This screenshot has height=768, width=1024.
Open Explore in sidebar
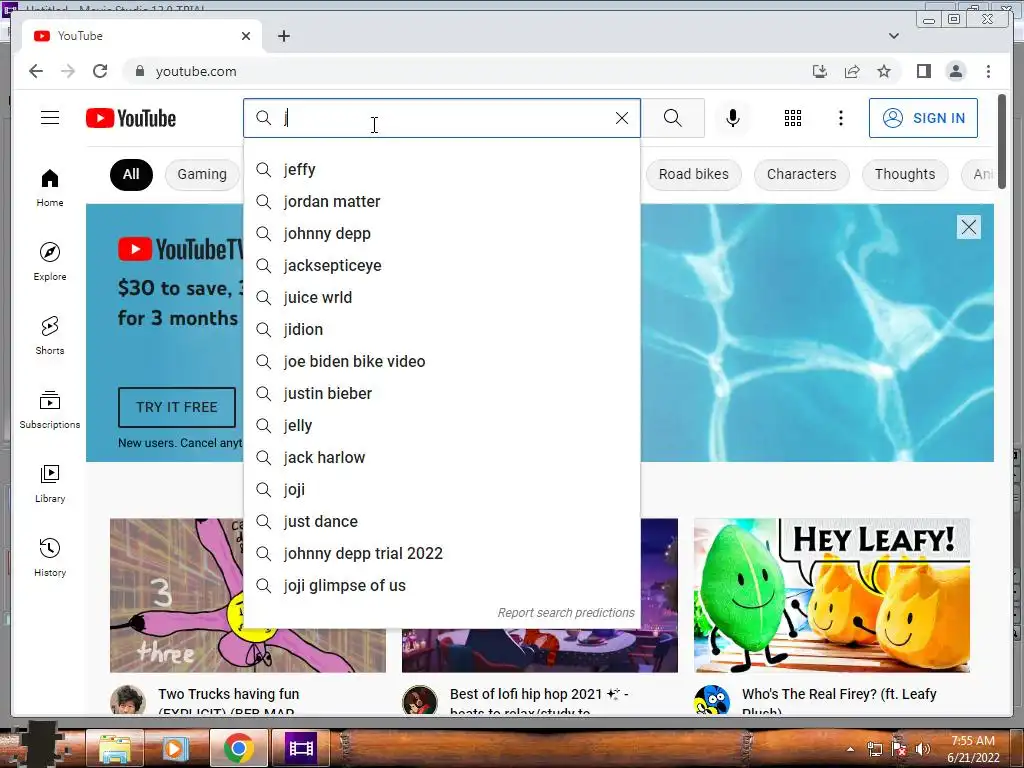click(x=50, y=261)
